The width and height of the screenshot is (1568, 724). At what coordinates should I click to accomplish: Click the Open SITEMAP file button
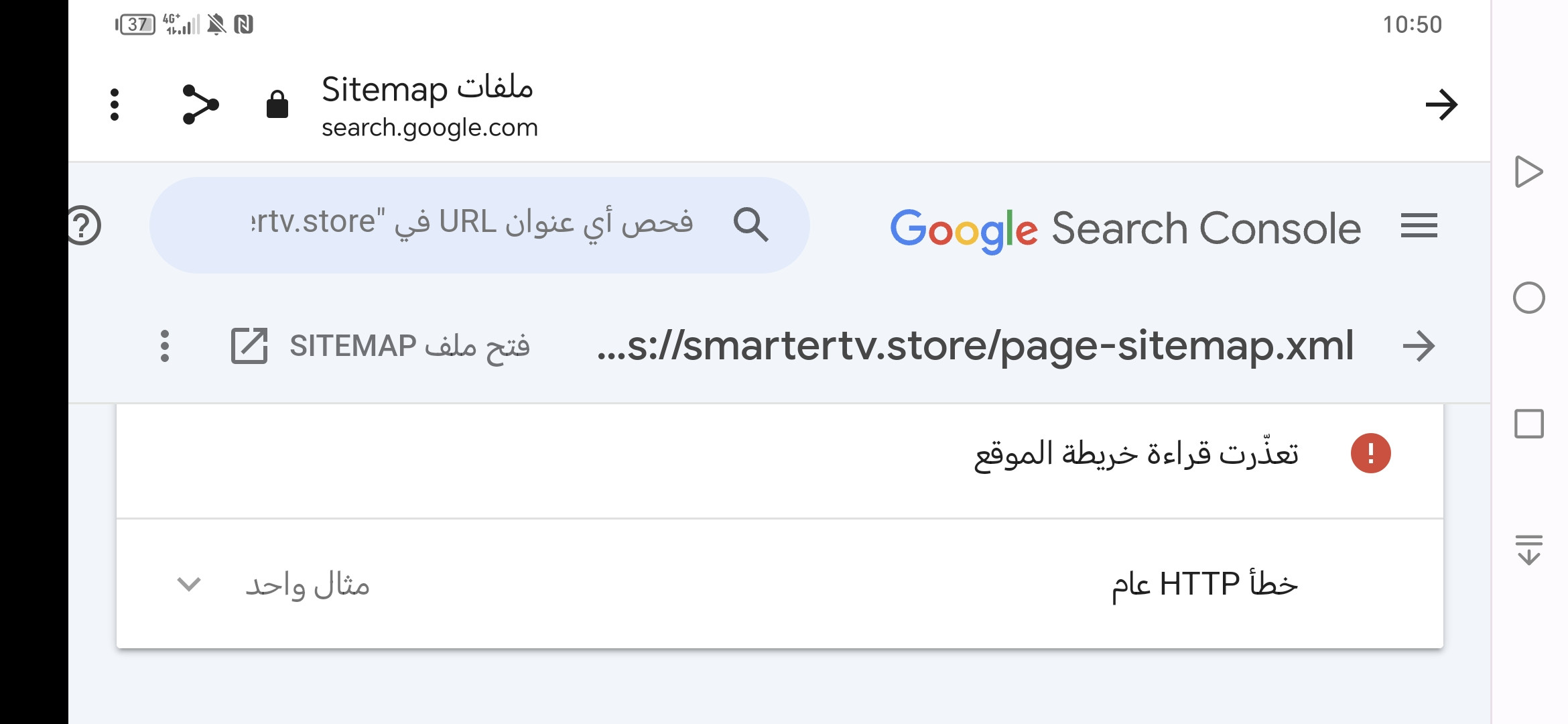tap(409, 347)
